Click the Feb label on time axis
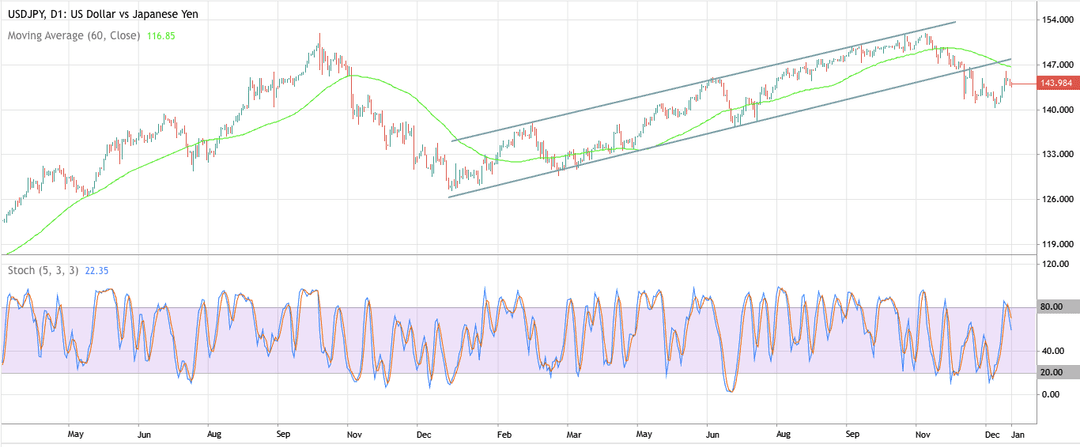 click(506, 435)
